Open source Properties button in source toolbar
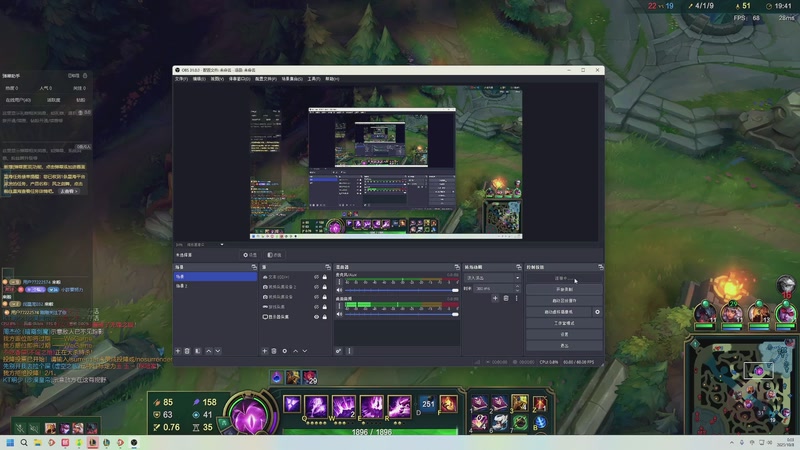 tap(250, 255)
